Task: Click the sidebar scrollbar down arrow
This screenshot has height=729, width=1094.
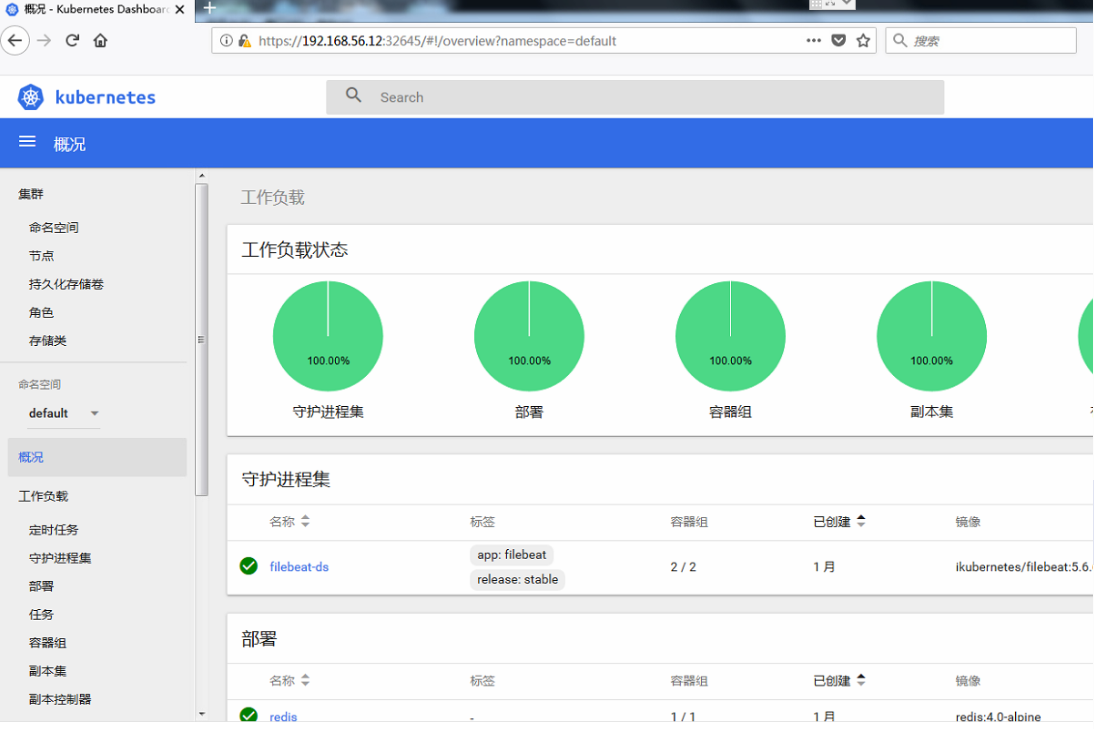Action: point(202,714)
